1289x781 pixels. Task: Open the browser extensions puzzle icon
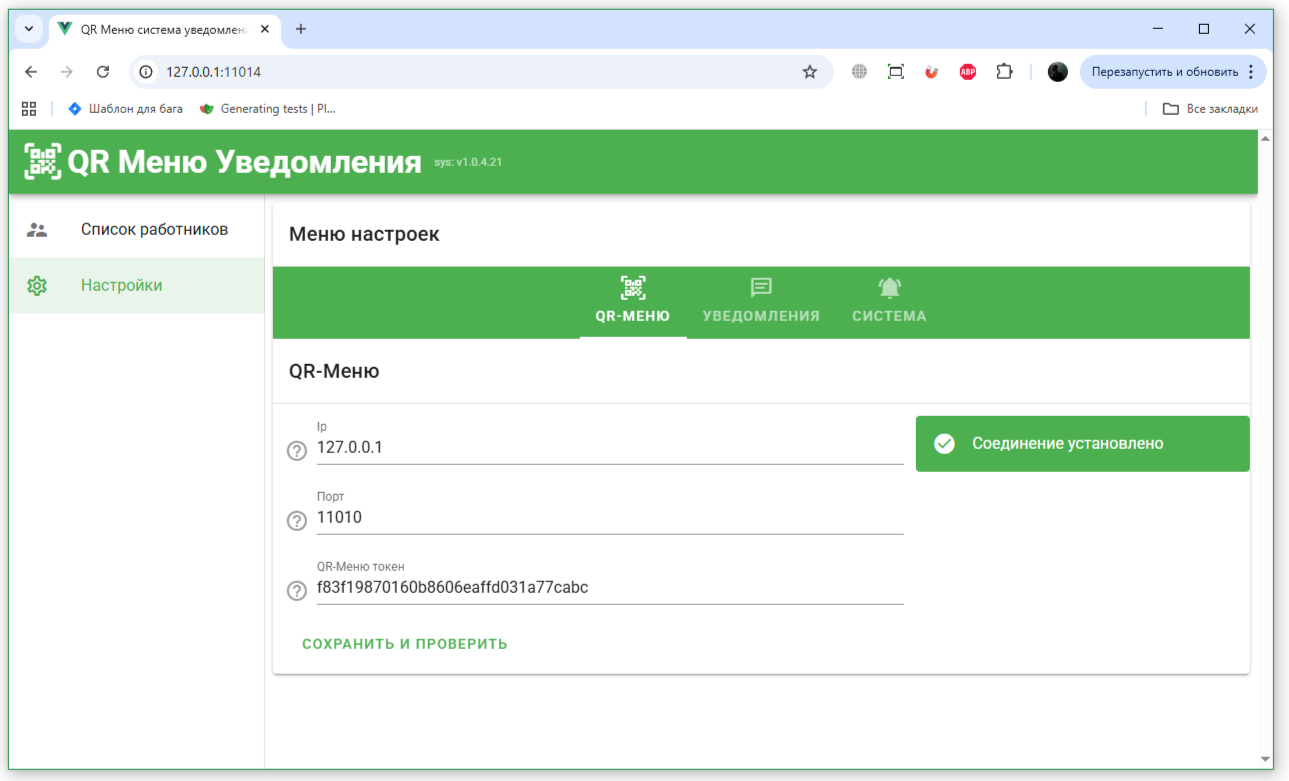(1004, 72)
